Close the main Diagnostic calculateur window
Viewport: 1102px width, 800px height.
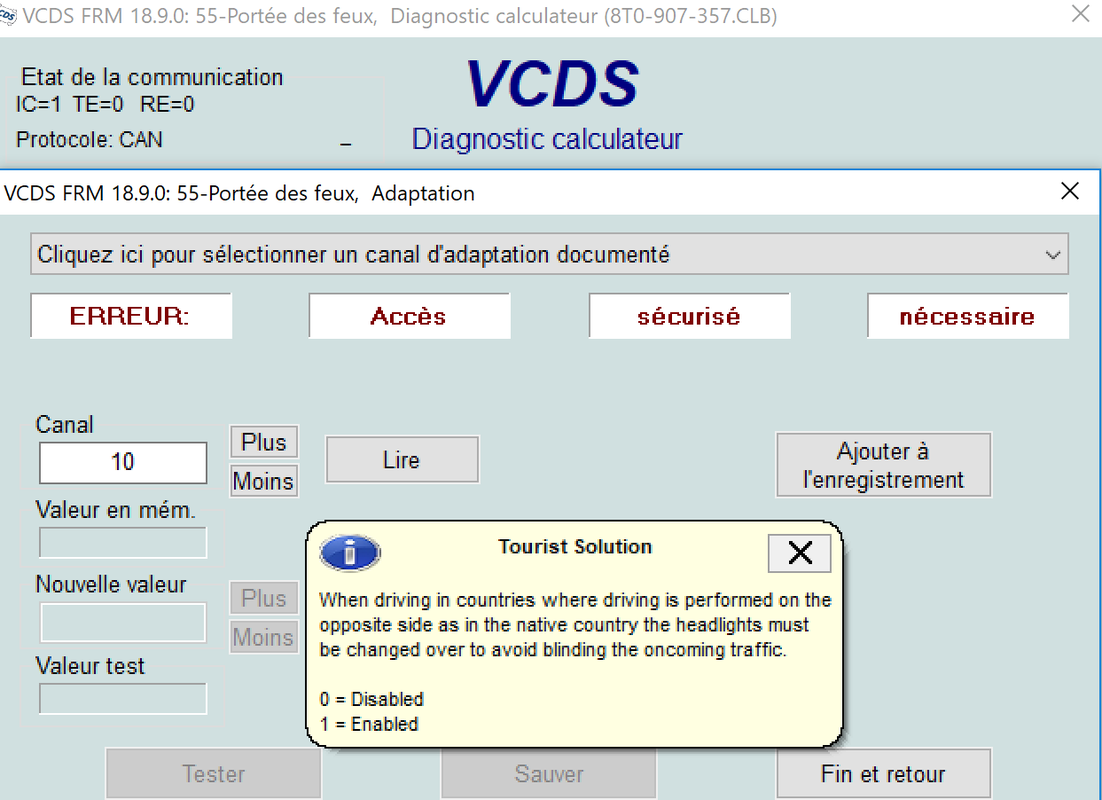pos(1080,14)
